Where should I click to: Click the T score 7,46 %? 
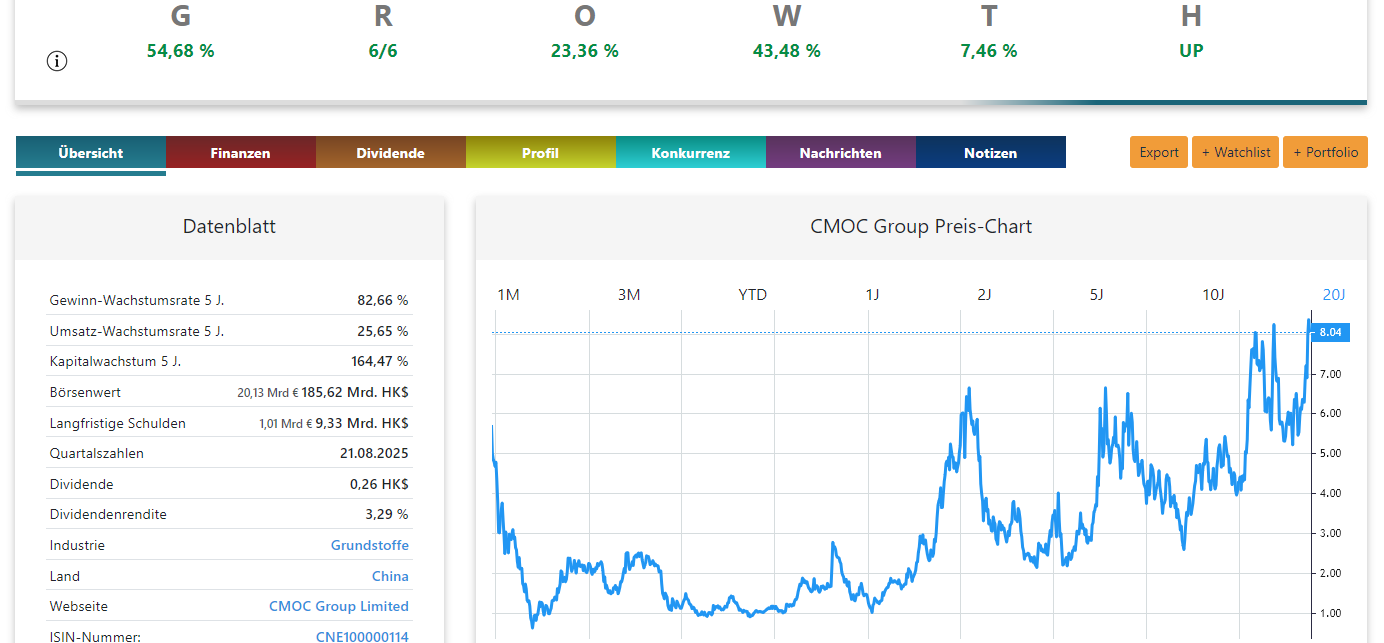(989, 50)
